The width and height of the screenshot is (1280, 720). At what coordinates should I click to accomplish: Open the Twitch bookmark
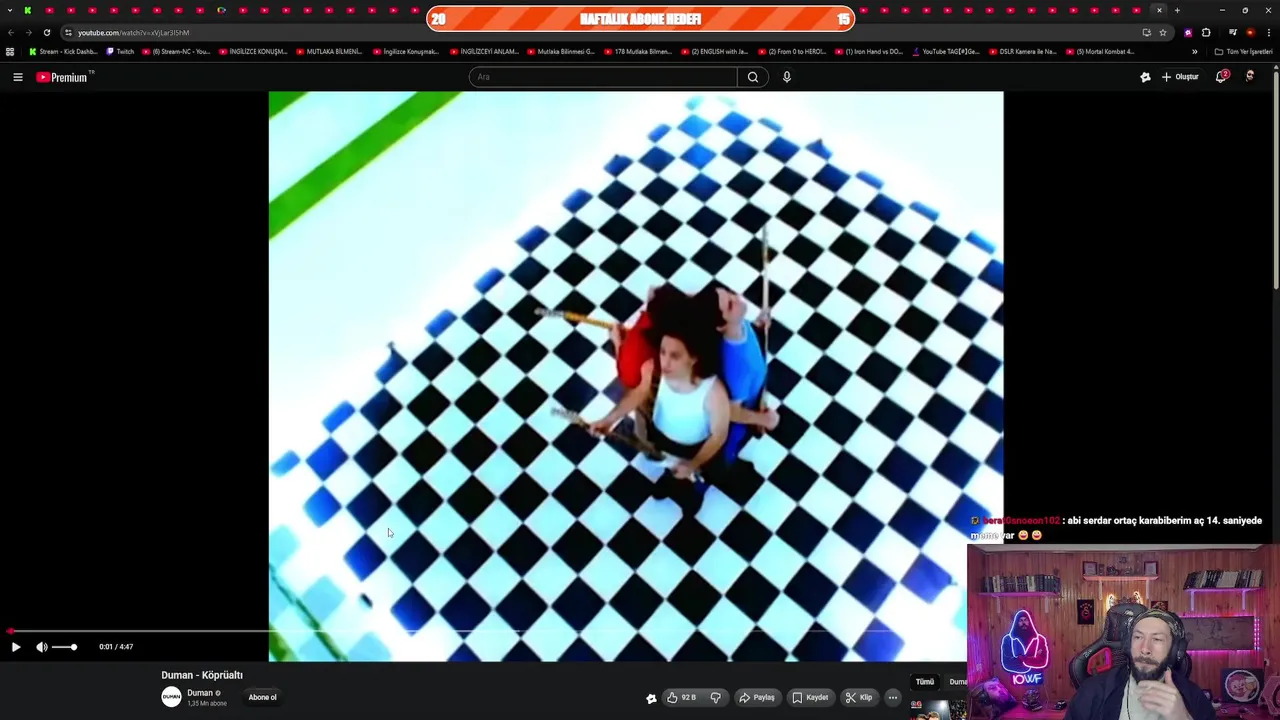pyautogui.click(x=120, y=51)
